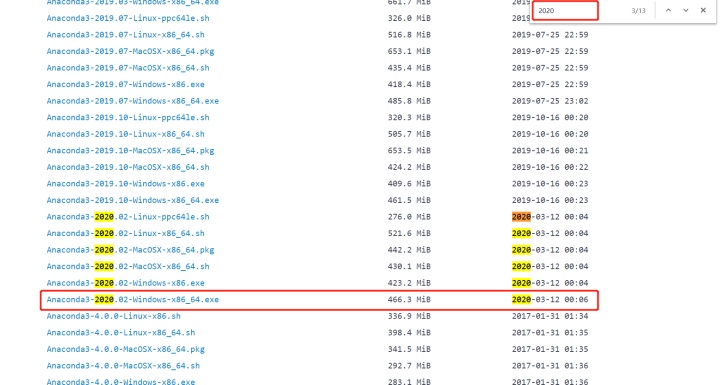Select the 653.1 MiB size value
Screen dimensions: 720x385
pos(409,51)
